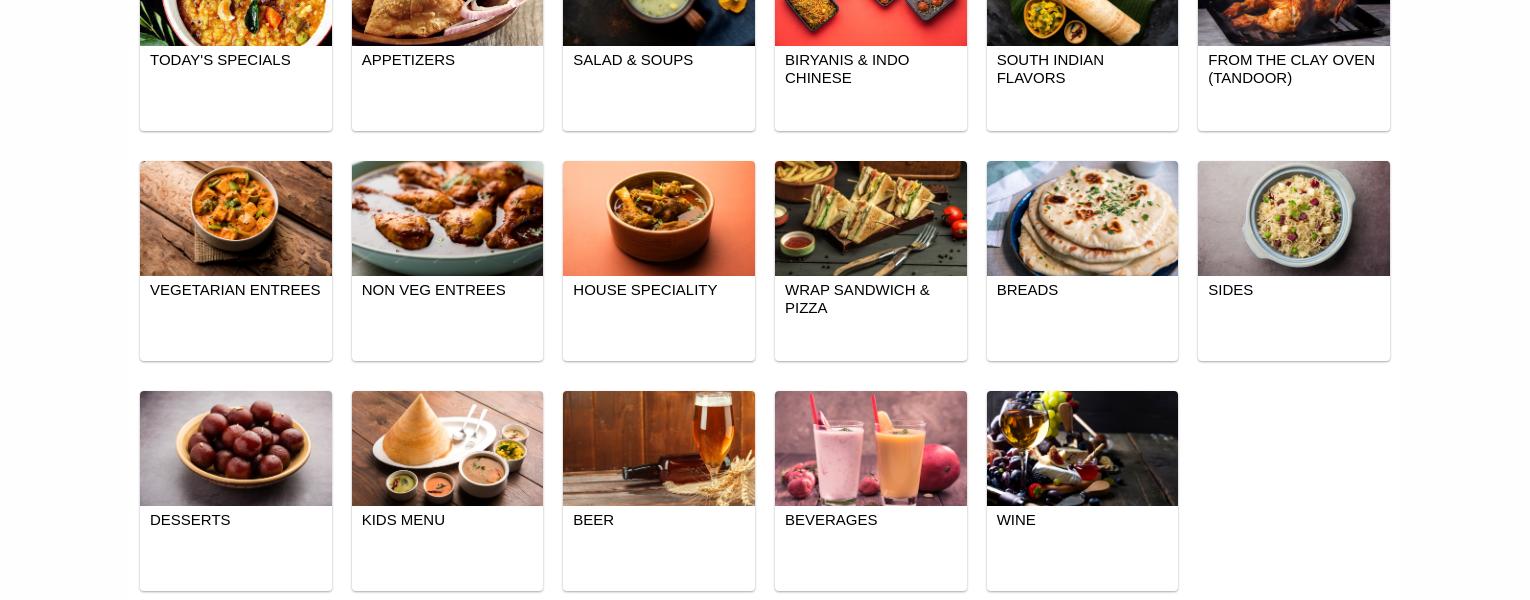The image size is (1530, 600).
Task: Select the Desserts gulab jamun photo
Action: tap(236, 448)
